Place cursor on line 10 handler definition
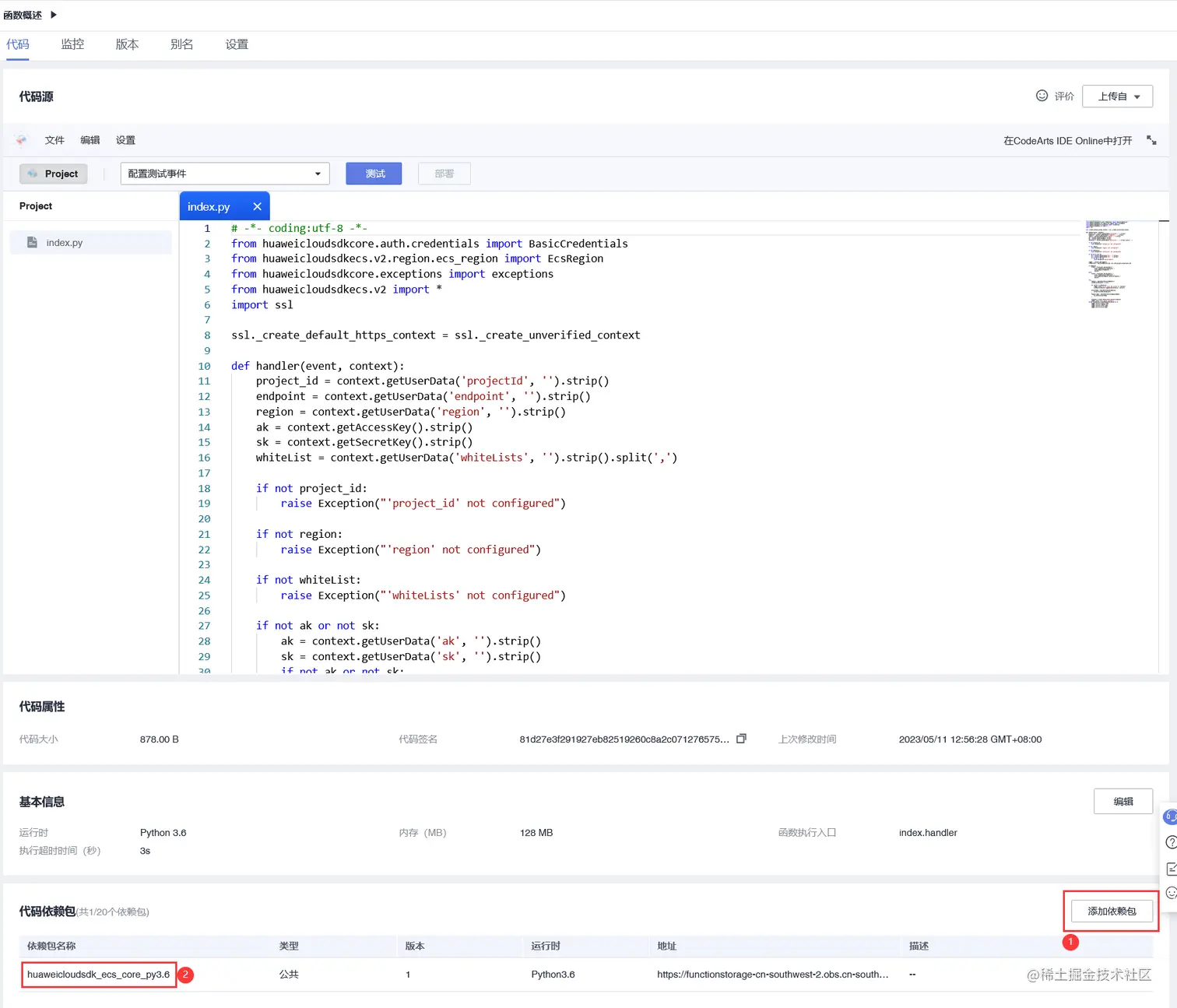The image size is (1177, 1008). (x=318, y=366)
